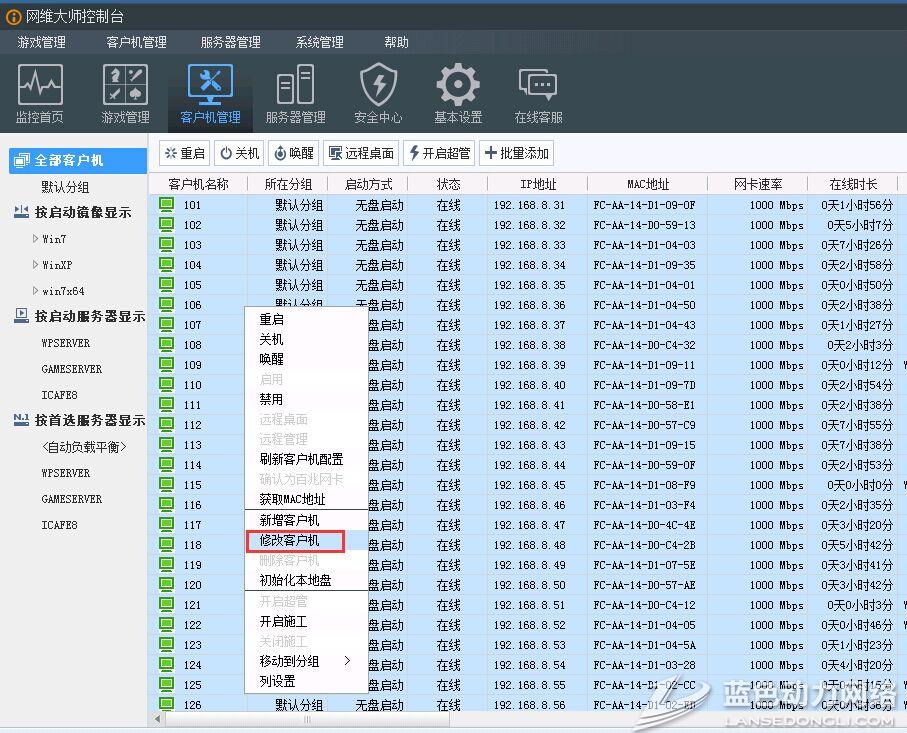907x733 pixels.
Task: Open the 监控首页 monitoring home icon
Action: coord(40,95)
